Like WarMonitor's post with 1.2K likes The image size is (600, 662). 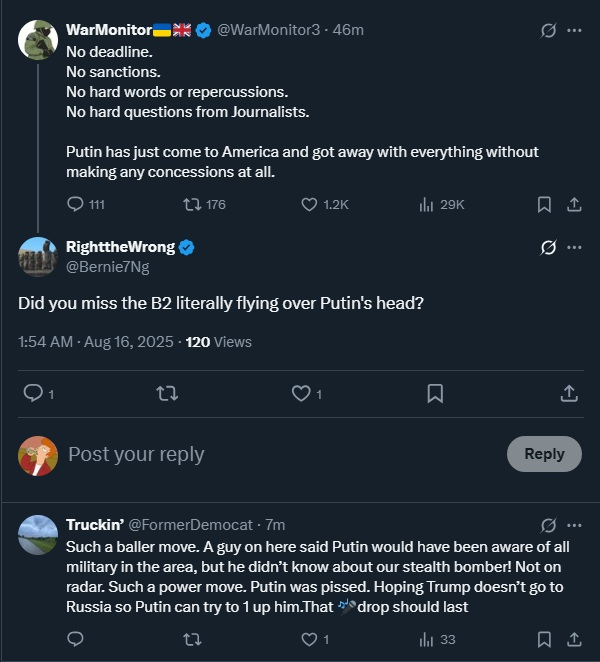point(310,204)
